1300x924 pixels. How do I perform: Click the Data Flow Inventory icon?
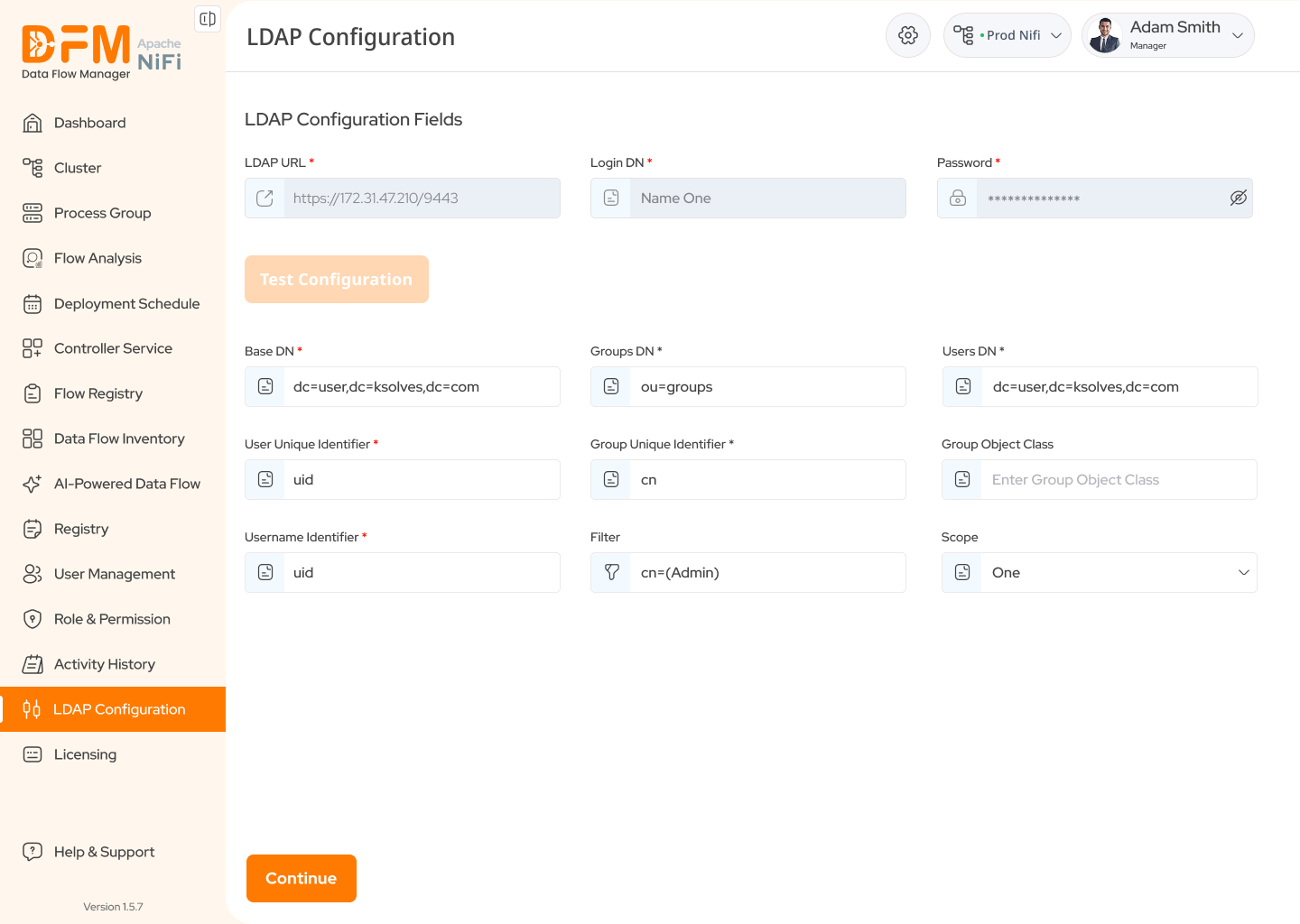point(32,439)
